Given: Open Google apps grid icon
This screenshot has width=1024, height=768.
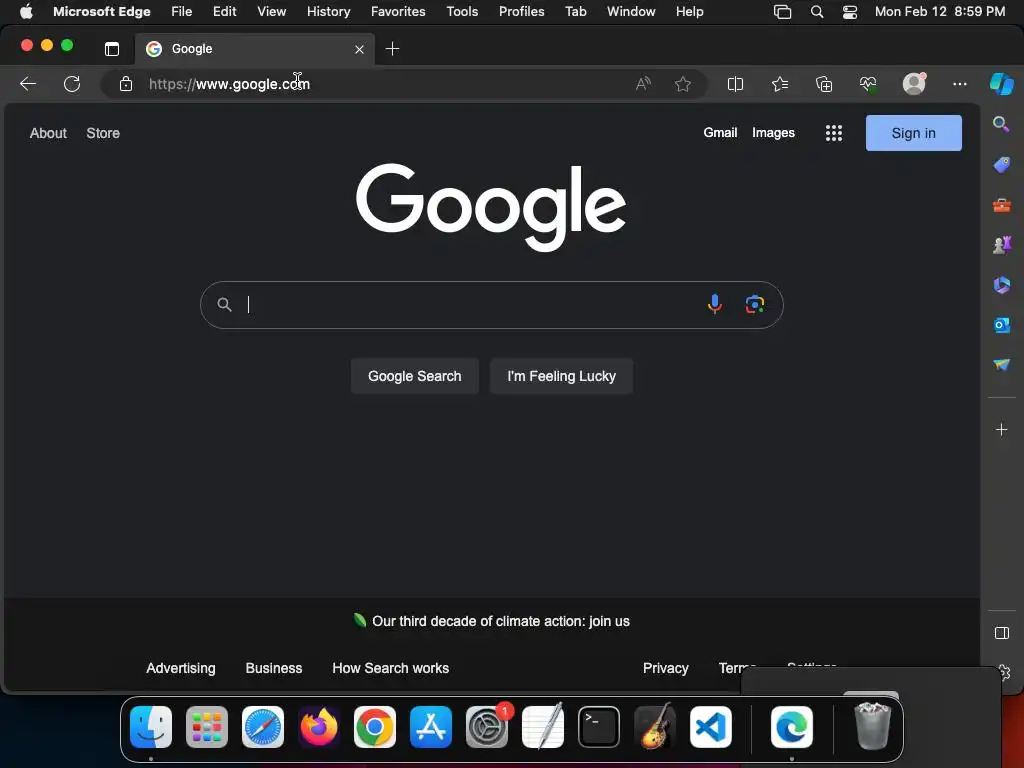Looking at the screenshot, I should pos(833,133).
